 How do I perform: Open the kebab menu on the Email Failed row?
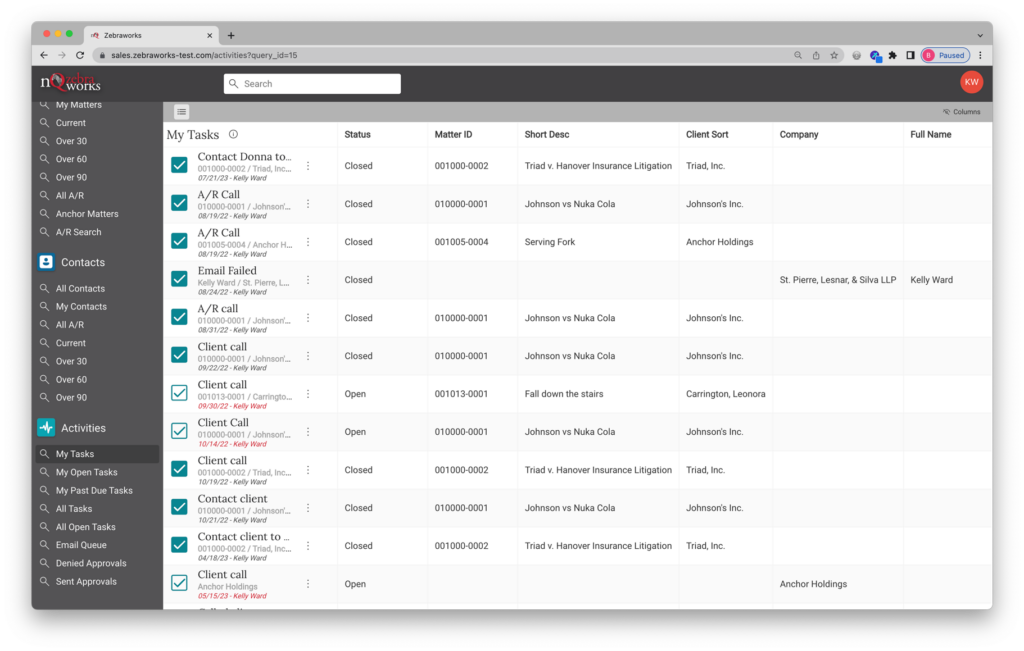coord(307,278)
